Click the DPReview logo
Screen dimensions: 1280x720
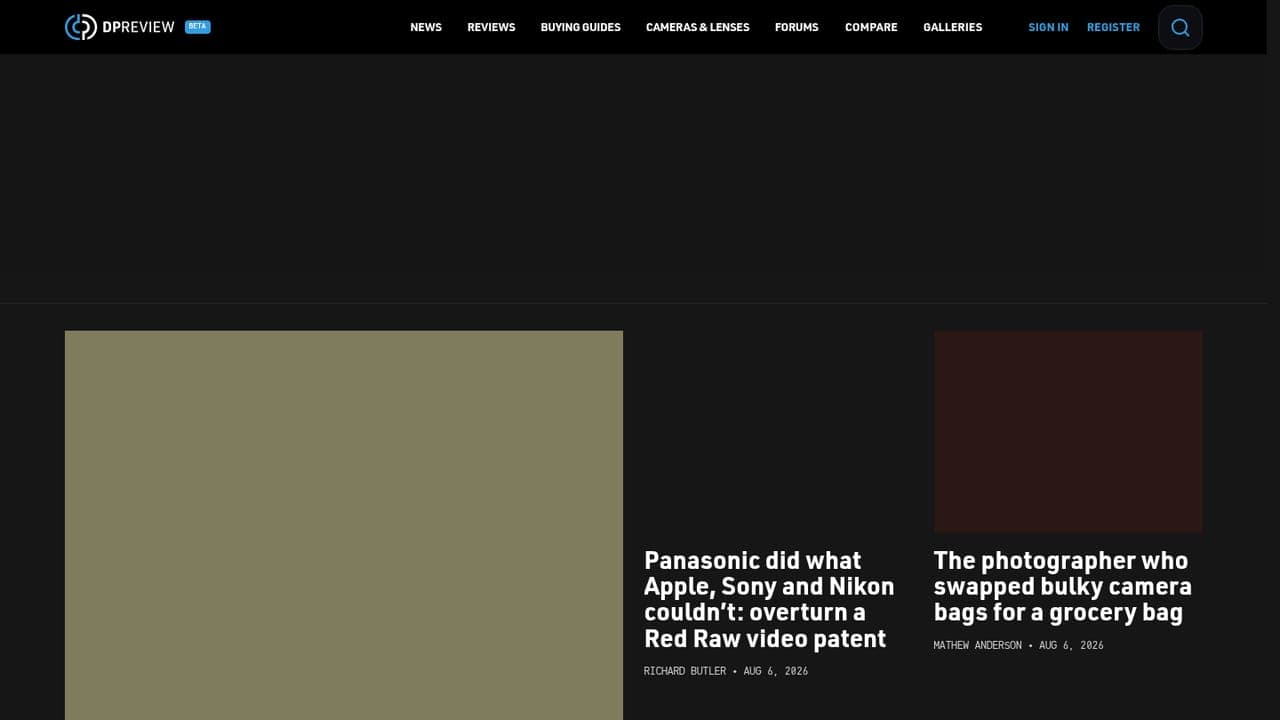(119, 27)
